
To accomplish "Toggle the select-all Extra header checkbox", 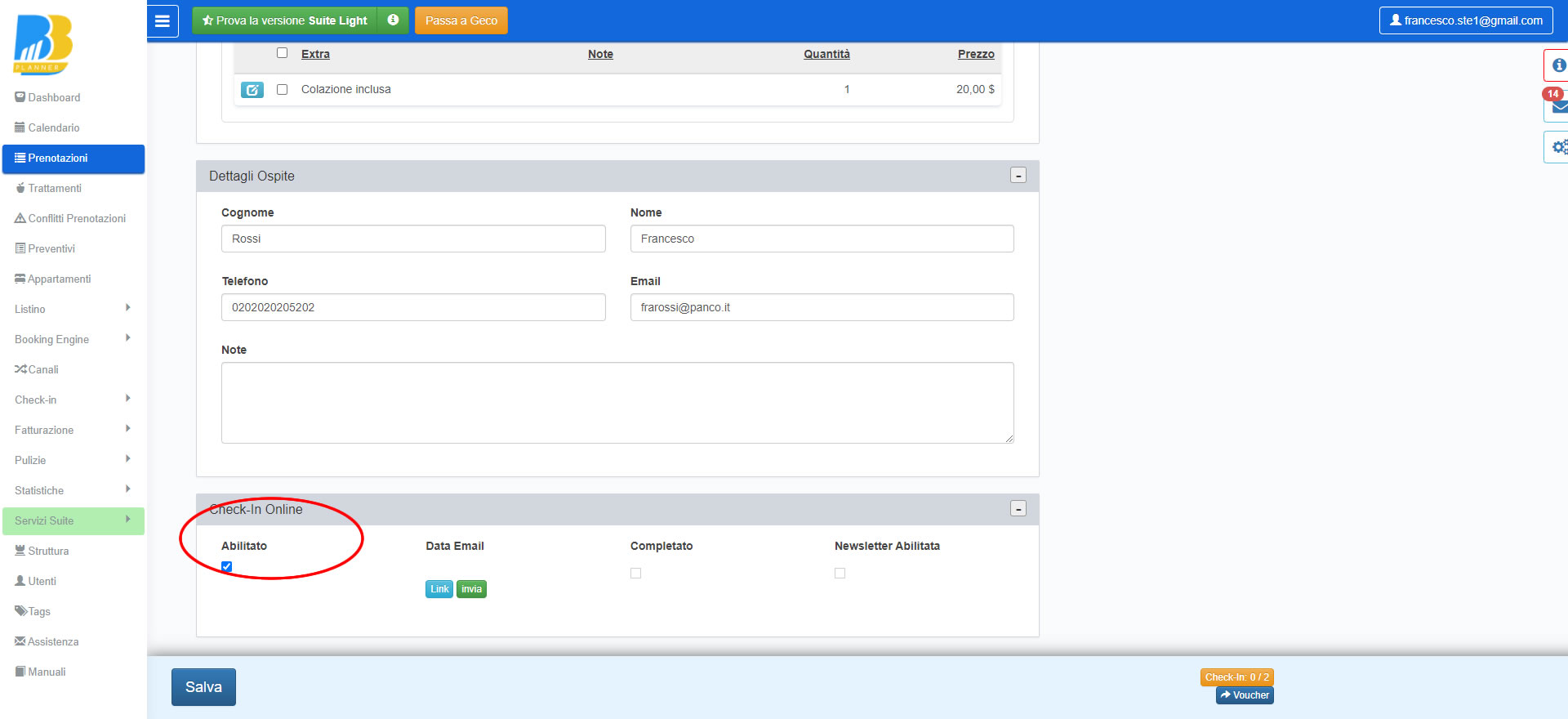I will [x=283, y=53].
